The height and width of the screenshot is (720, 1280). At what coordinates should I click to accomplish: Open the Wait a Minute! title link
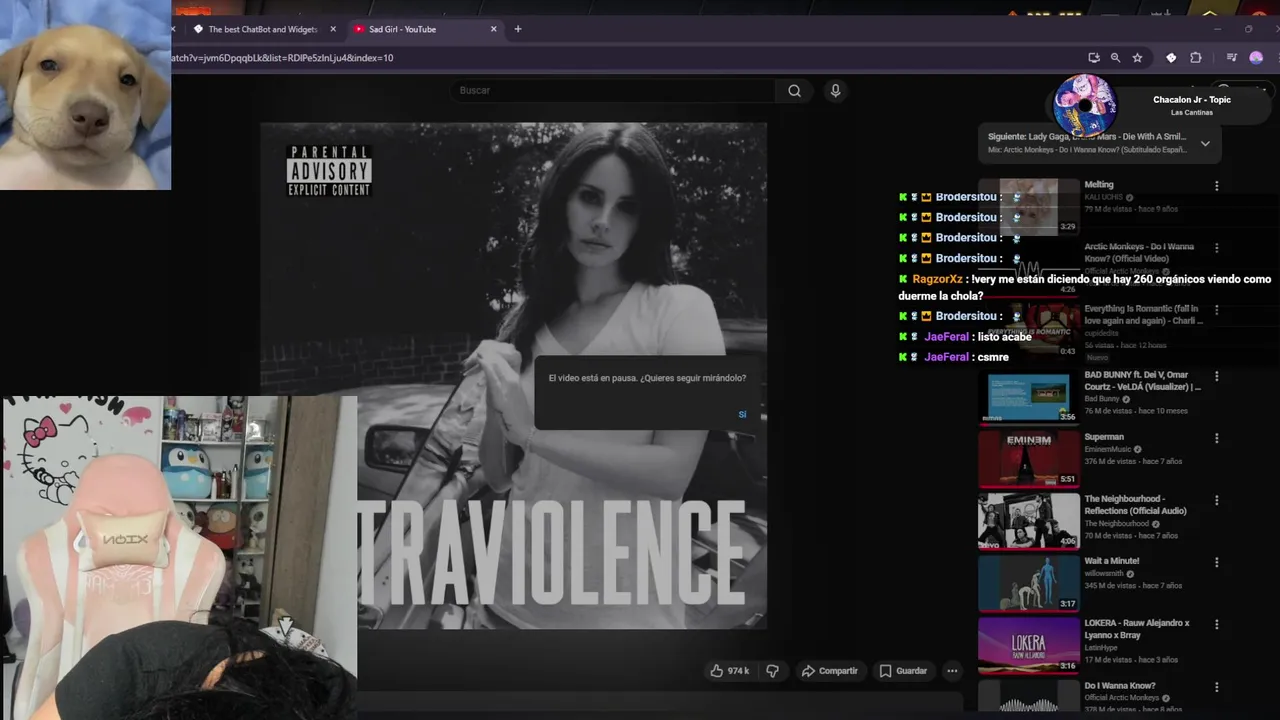(x=1112, y=561)
